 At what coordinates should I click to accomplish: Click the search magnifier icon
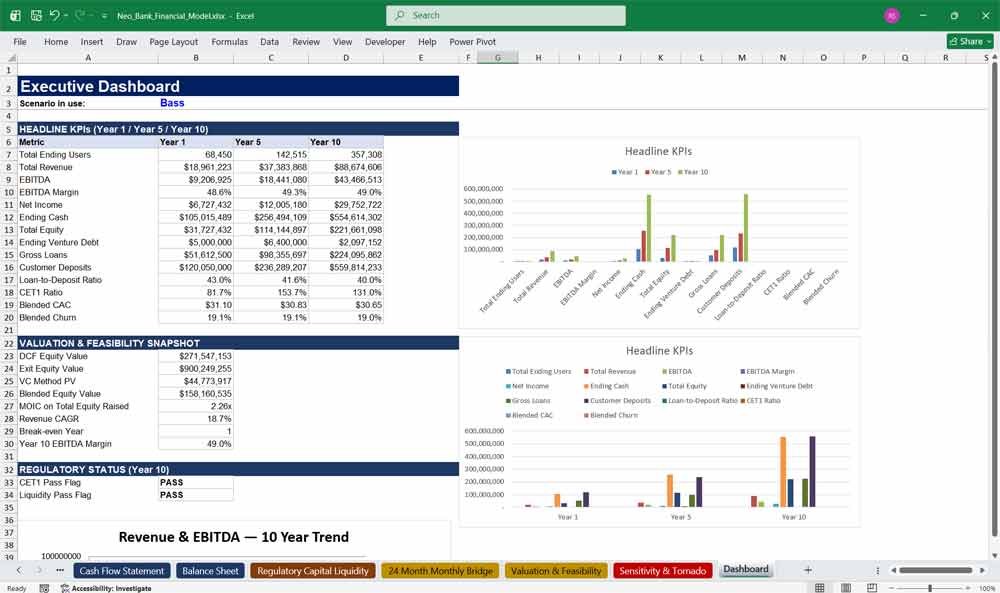[x=400, y=15]
